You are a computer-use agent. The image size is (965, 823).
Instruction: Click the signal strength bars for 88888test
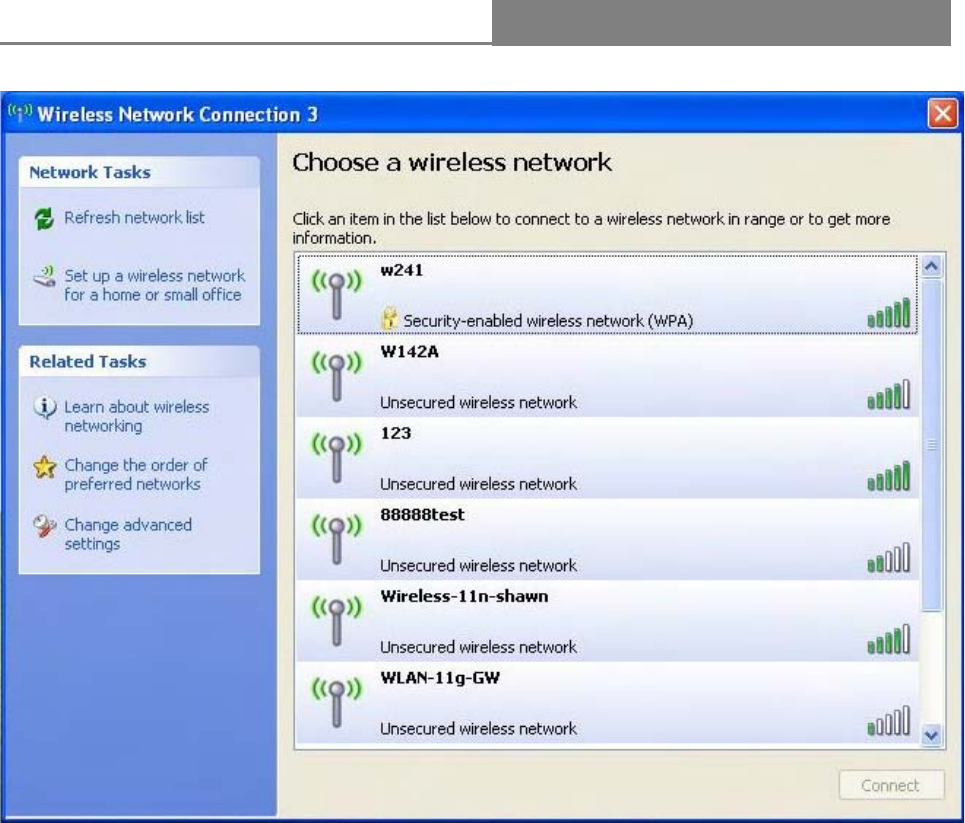pos(888,558)
